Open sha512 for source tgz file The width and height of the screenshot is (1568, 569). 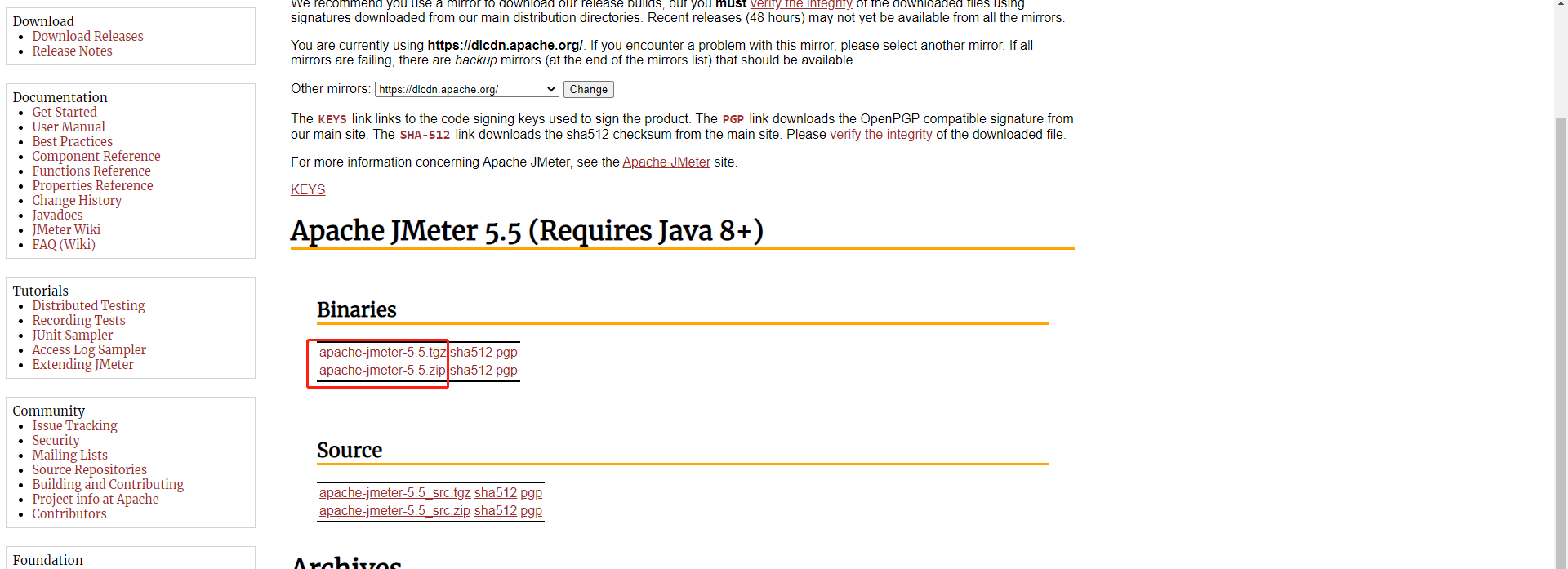click(x=496, y=493)
